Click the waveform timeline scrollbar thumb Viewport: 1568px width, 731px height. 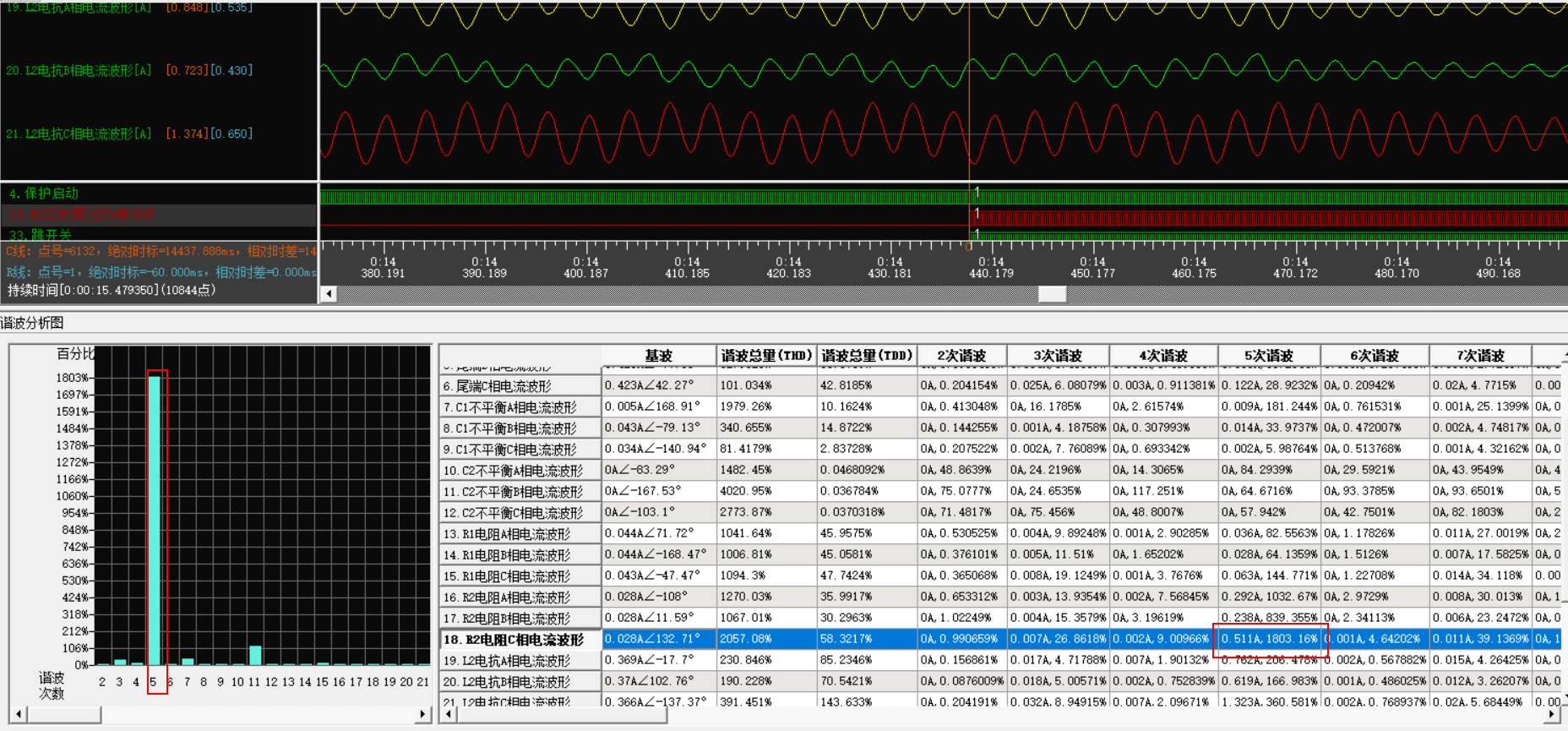pos(1052,294)
